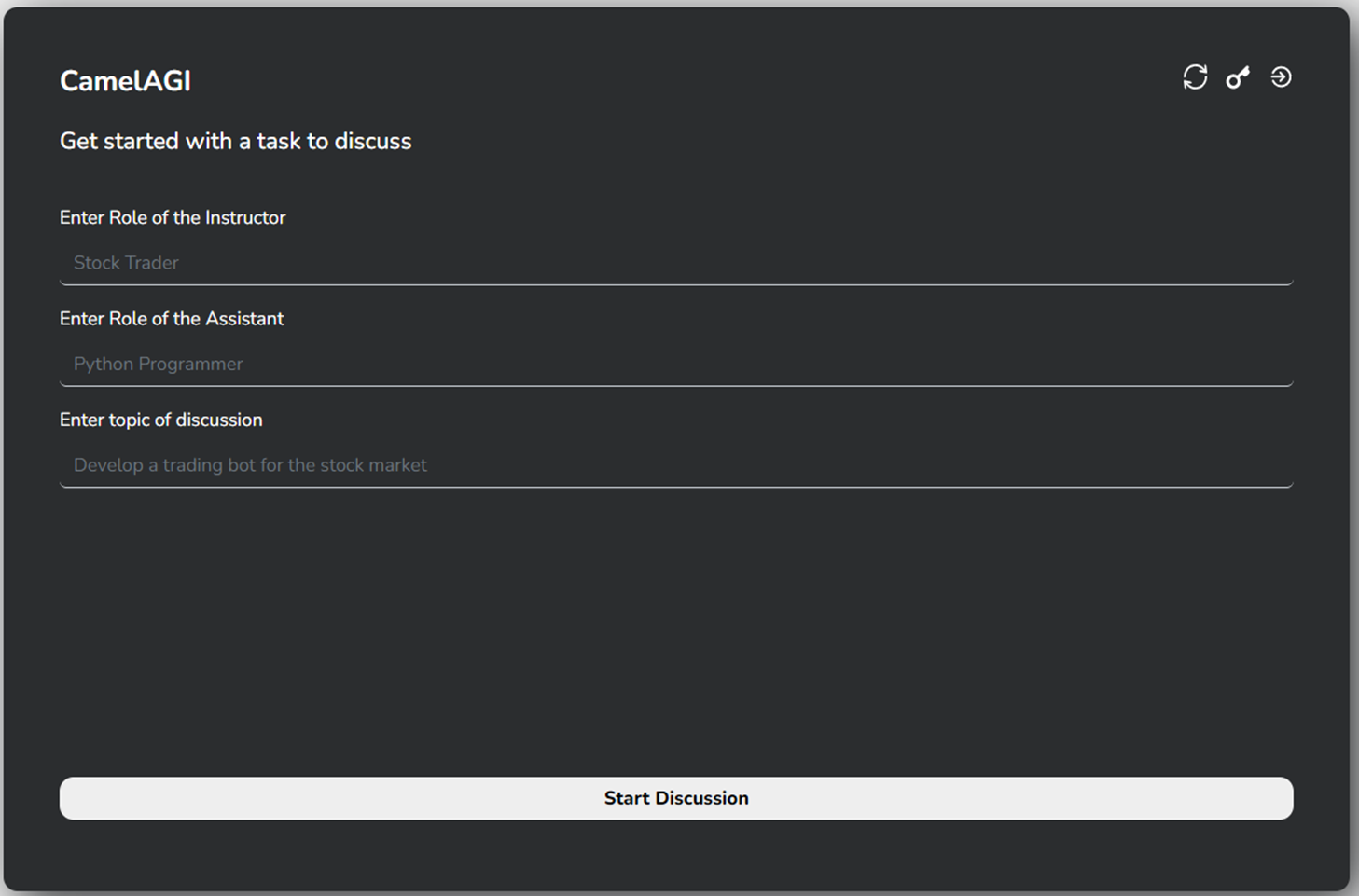Open the API key settings icon
The height and width of the screenshot is (896, 1359).
(x=1238, y=77)
